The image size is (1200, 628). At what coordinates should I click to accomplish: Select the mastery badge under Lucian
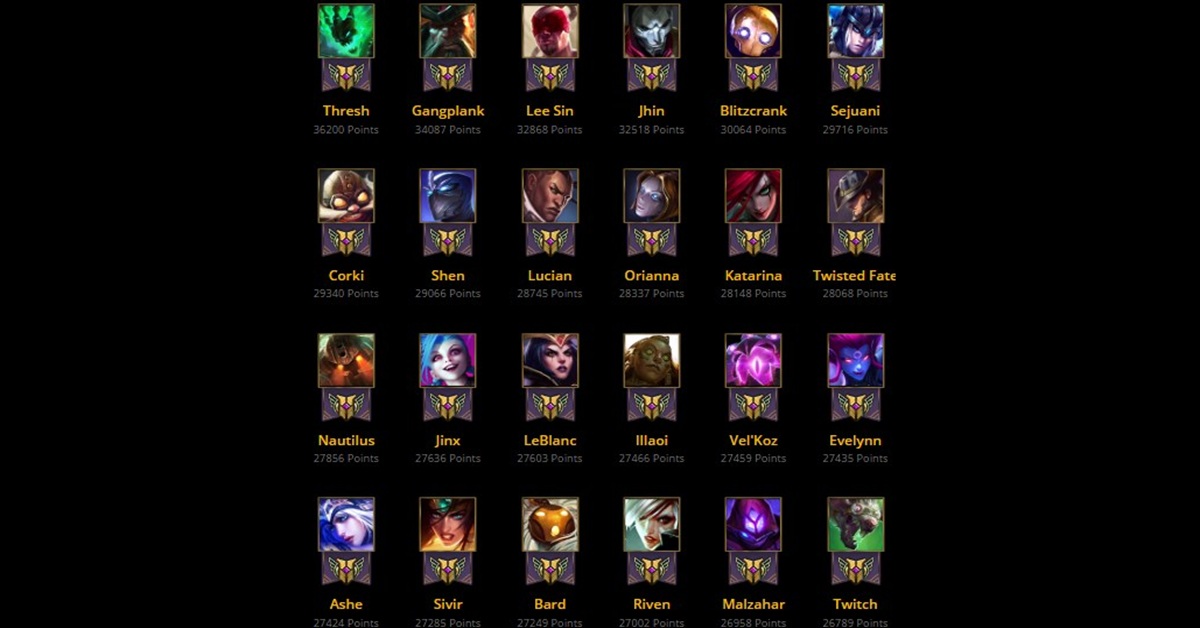550,240
